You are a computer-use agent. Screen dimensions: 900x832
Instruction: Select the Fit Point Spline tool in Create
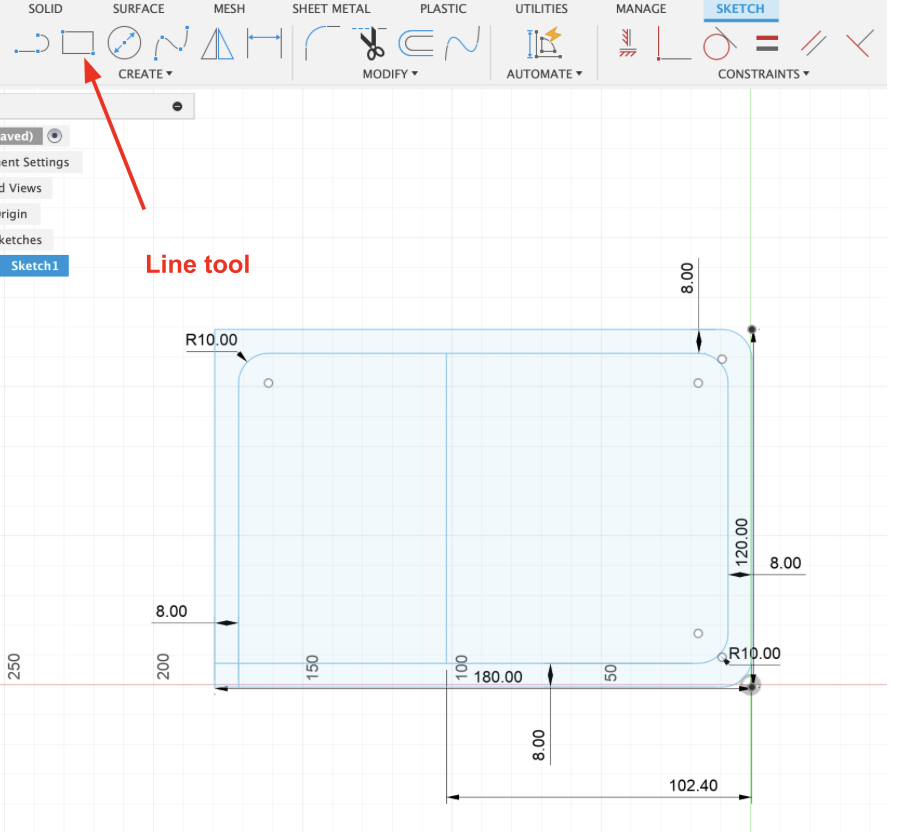[x=172, y=43]
